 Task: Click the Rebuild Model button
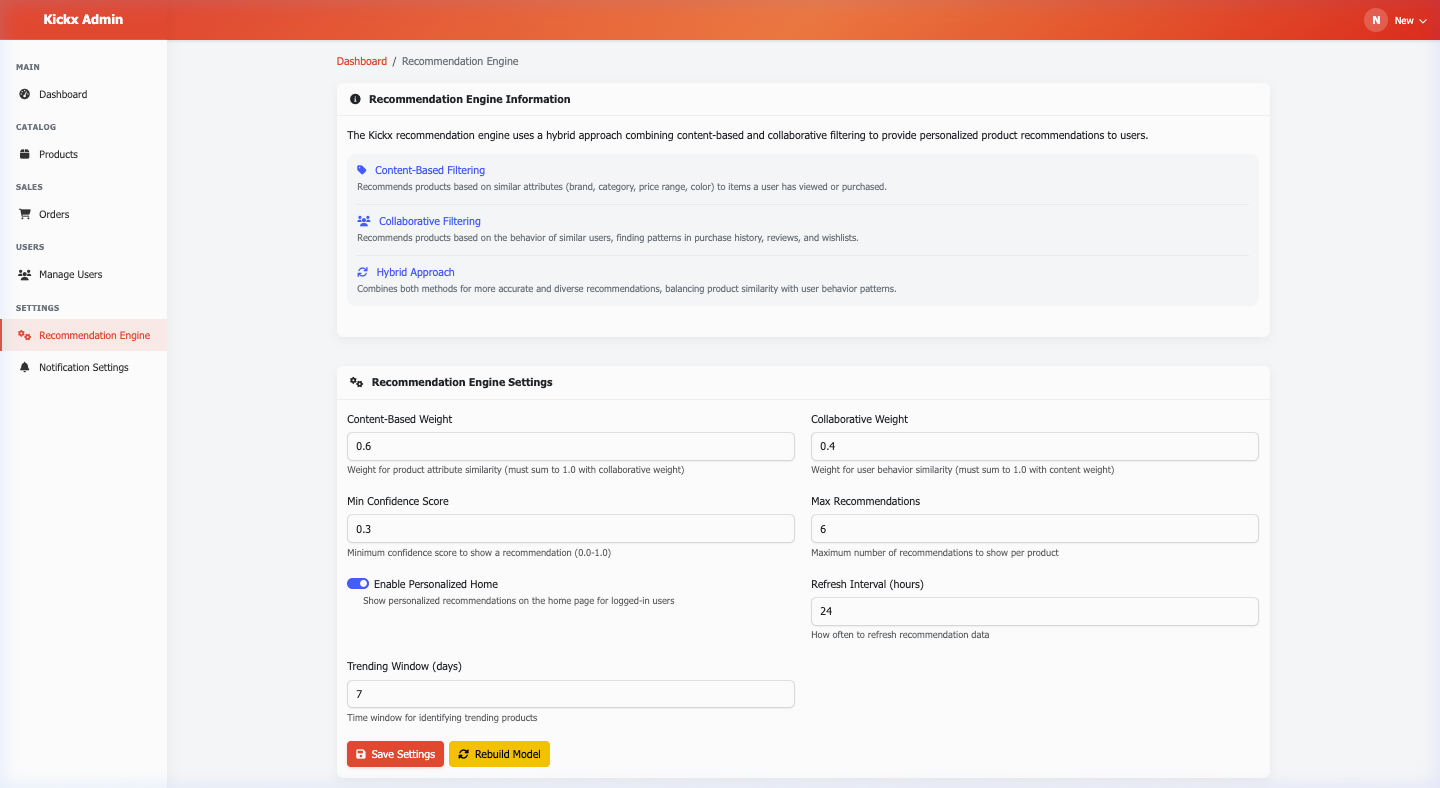[499, 754]
